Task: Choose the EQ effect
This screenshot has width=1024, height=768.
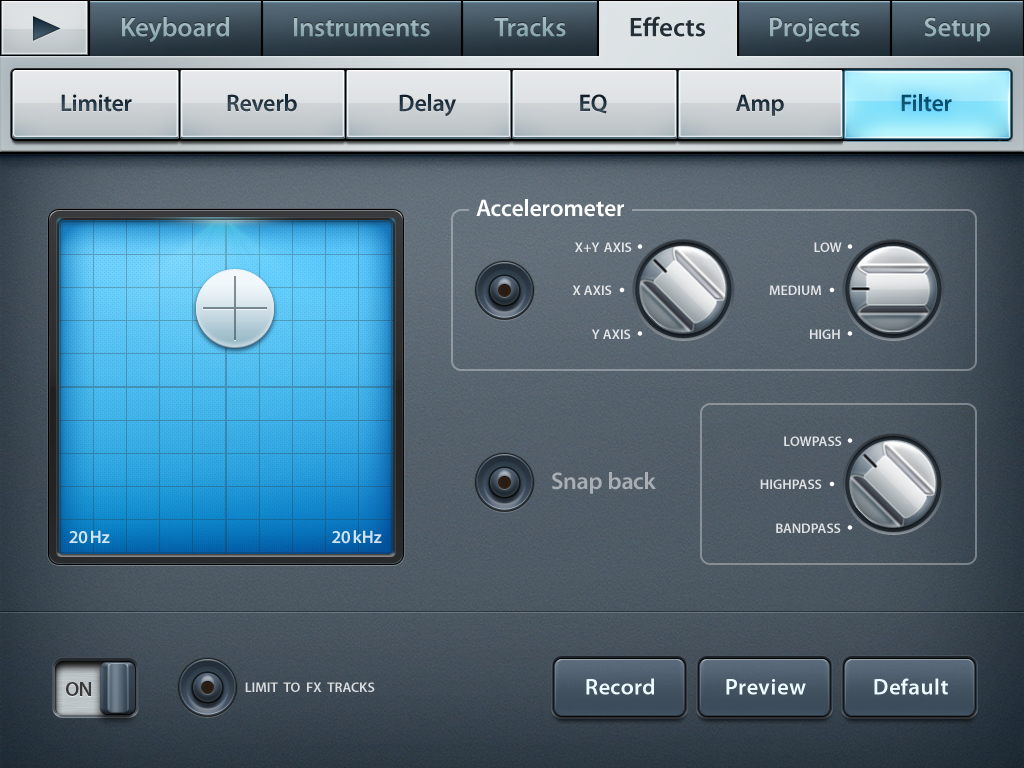Action: 593,103
